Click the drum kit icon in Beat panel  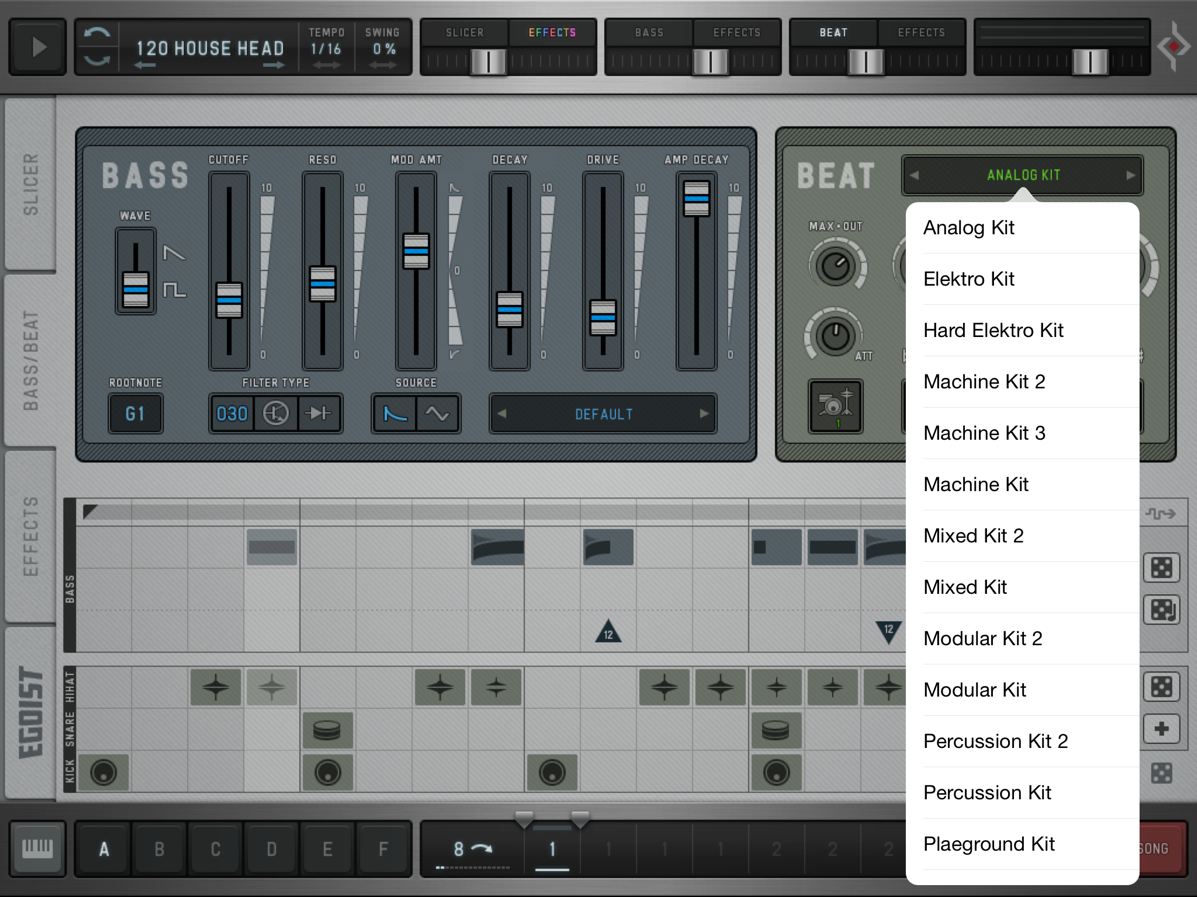point(834,406)
